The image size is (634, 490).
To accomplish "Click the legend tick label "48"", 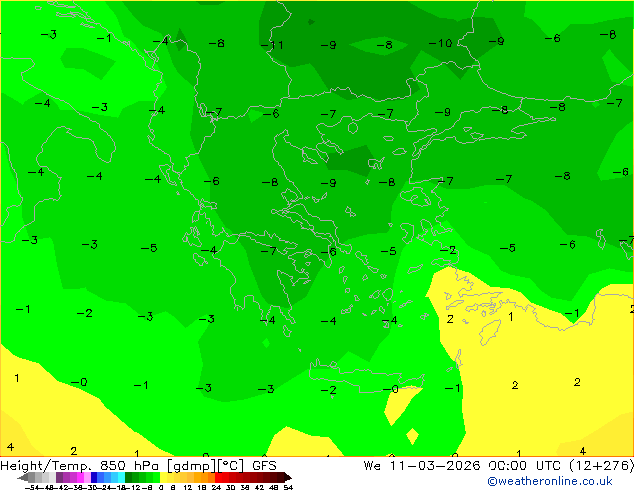I will tap(274, 488).
